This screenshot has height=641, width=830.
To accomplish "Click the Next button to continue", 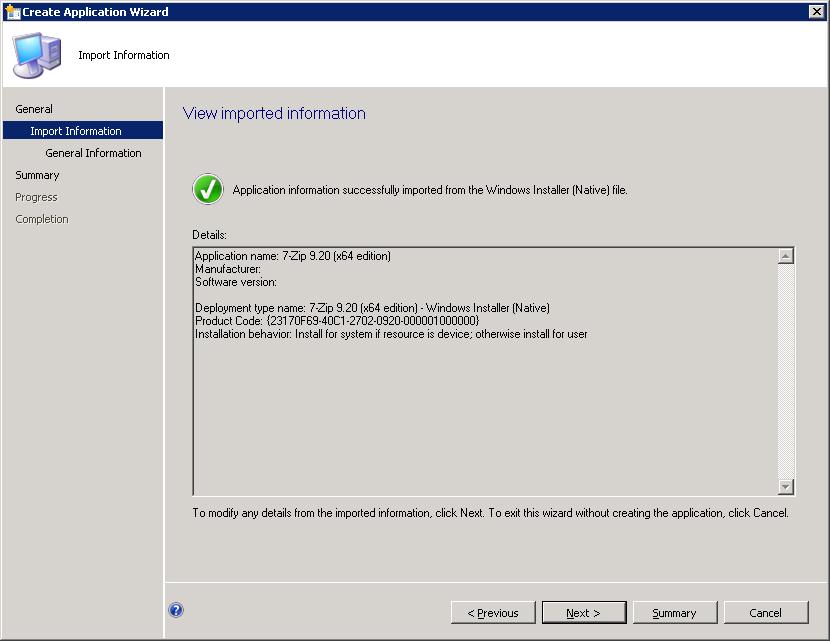I will click(583, 613).
